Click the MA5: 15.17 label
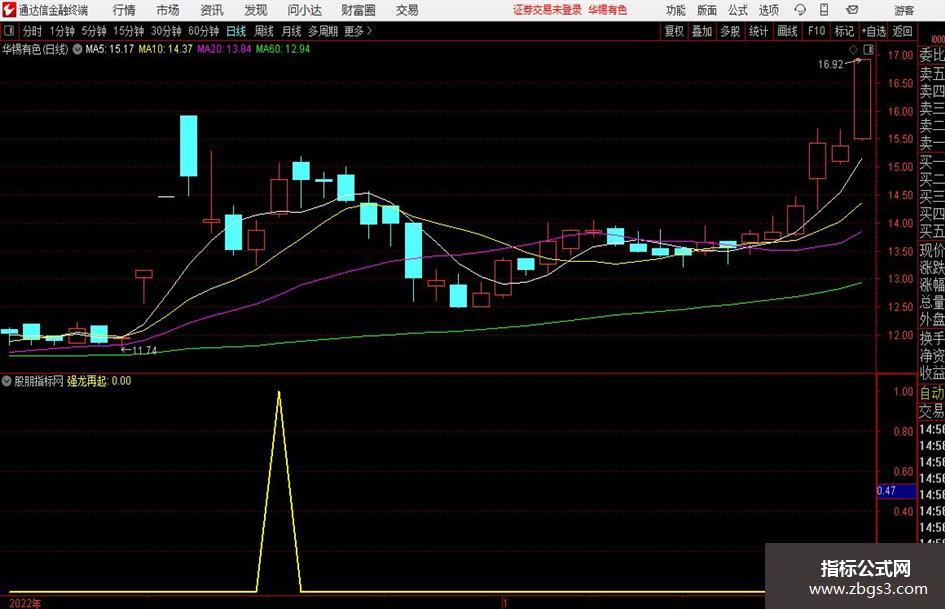 click(110, 49)
